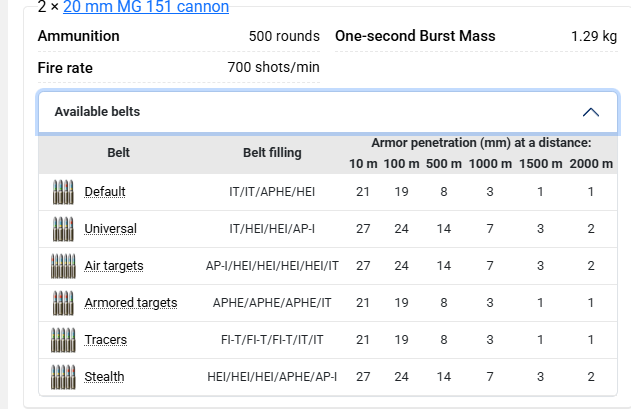The image size is (631, 409).
Task: Click the Tracers belt ammo icon
Action: point(63,339)
